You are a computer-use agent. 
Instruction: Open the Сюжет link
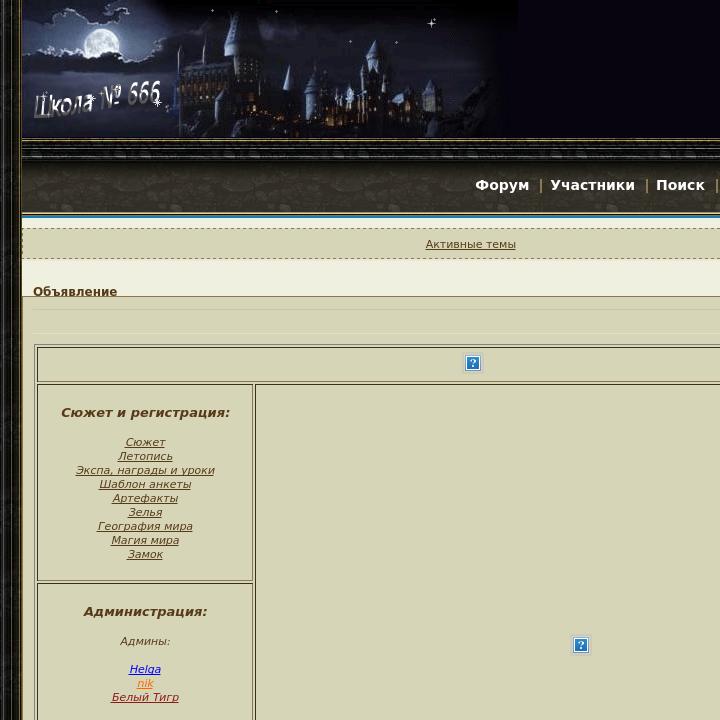coord(145,442)
